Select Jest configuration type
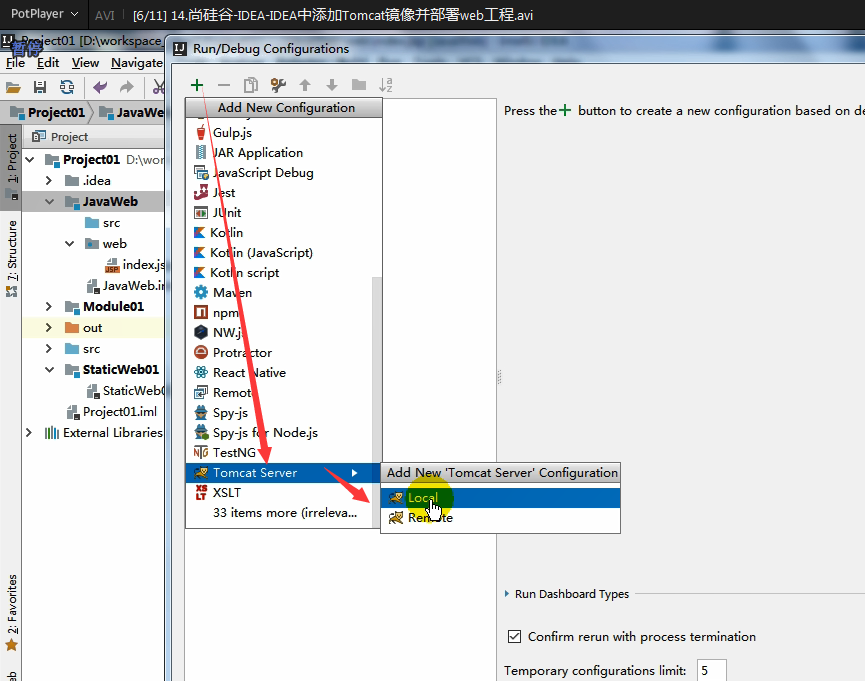865x681 pixels. click(x=283, y=193)
